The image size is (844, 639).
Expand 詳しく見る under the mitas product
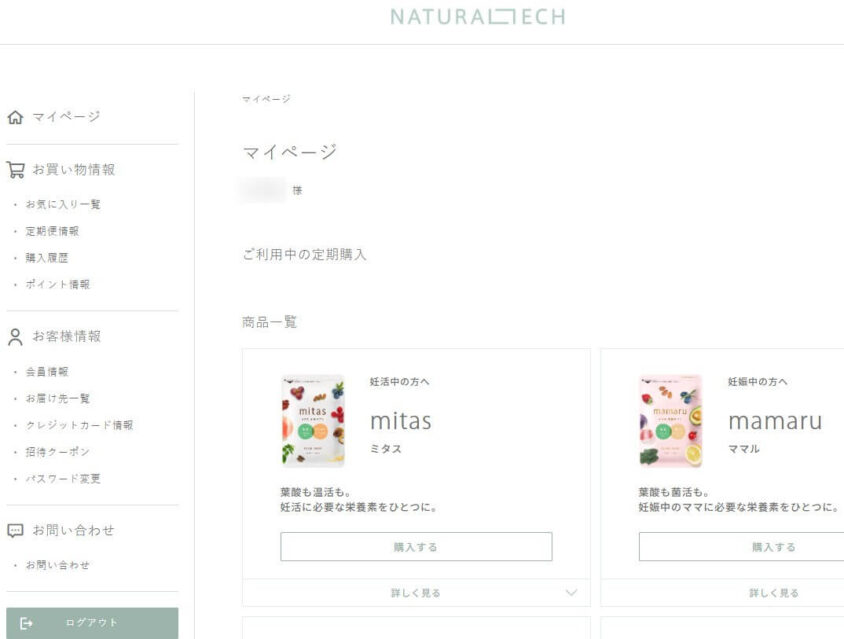[415, 593]
